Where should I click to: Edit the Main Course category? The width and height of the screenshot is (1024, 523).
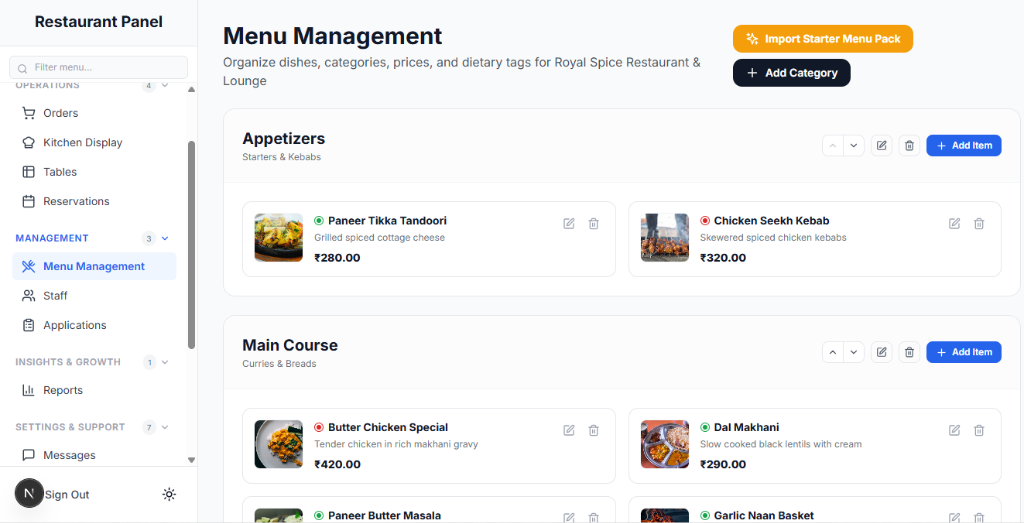tap(882, 352)
